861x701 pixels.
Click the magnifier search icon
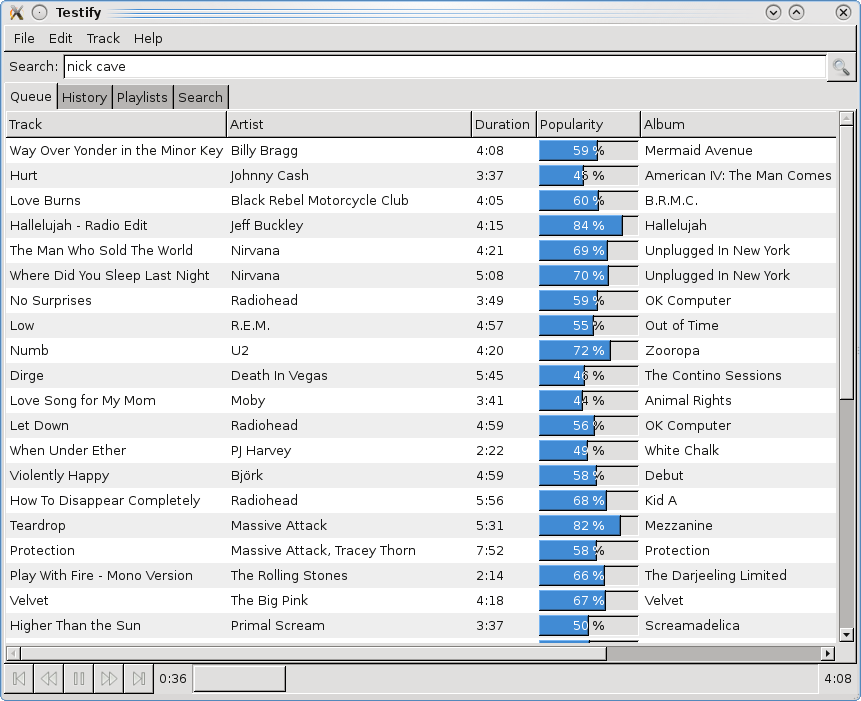click(x=841, y=67)
